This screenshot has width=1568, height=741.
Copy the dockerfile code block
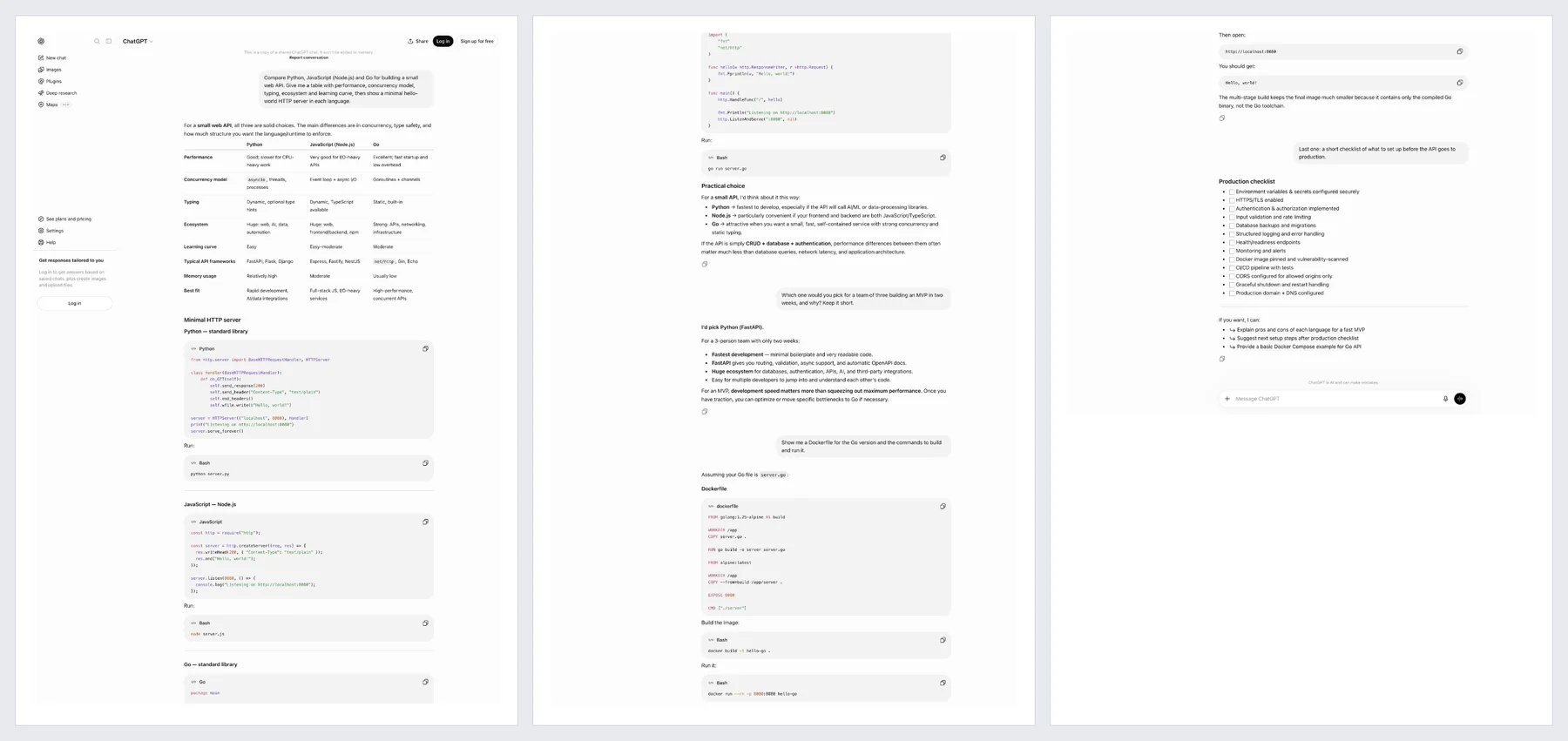pos(943,506)
